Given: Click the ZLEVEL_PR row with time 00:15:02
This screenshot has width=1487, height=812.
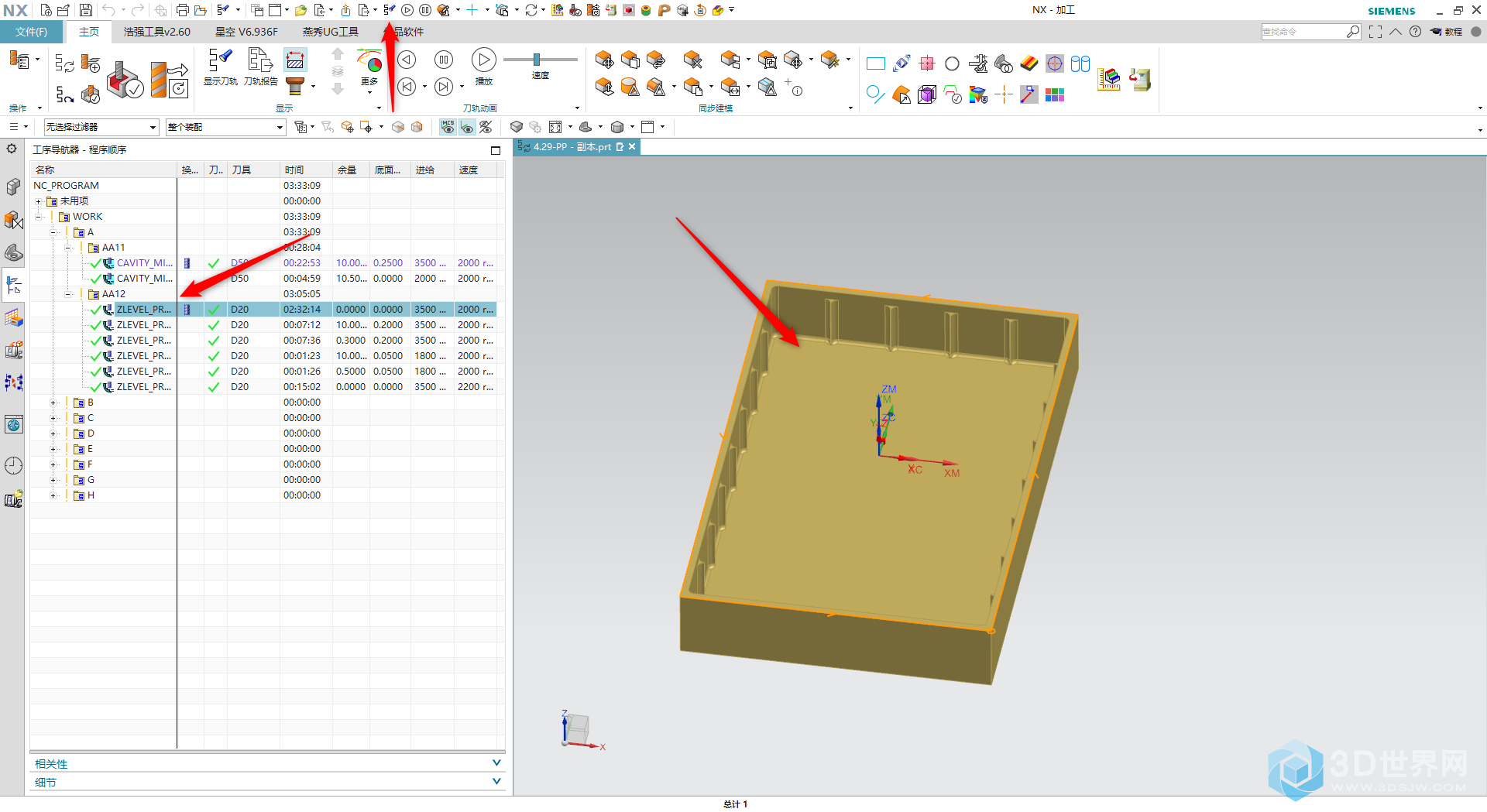Looking at the screenshot, I should tap(263, 387).
